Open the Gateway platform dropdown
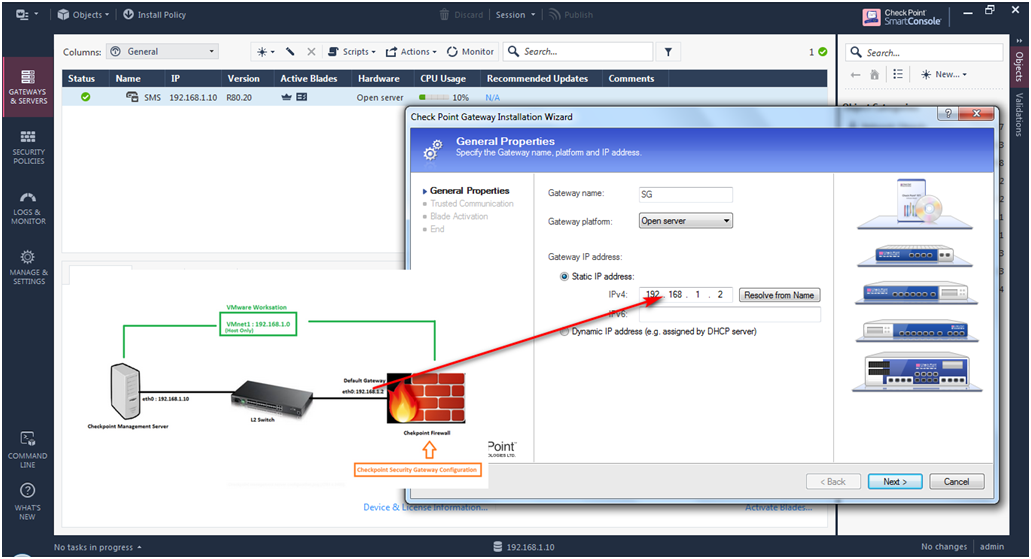 point(685,221)
